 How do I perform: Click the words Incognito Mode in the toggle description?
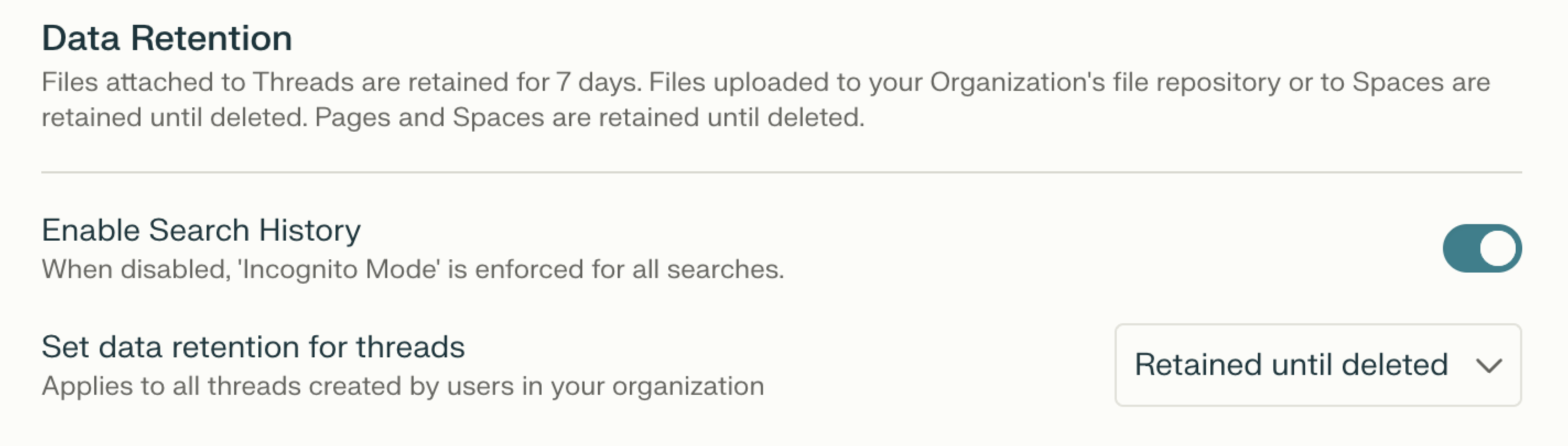pyautogui.click(x=341, y=269)
